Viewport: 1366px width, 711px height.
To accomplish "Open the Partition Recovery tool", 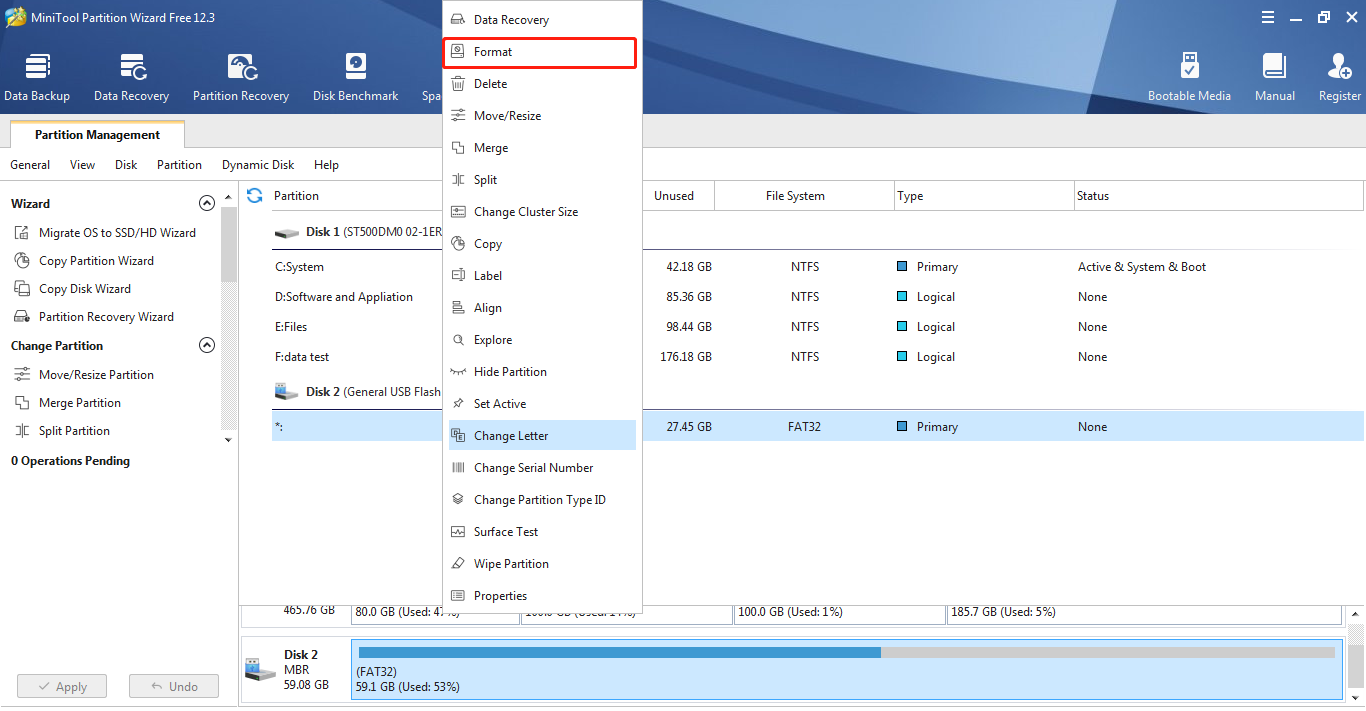I will (241, 77).
